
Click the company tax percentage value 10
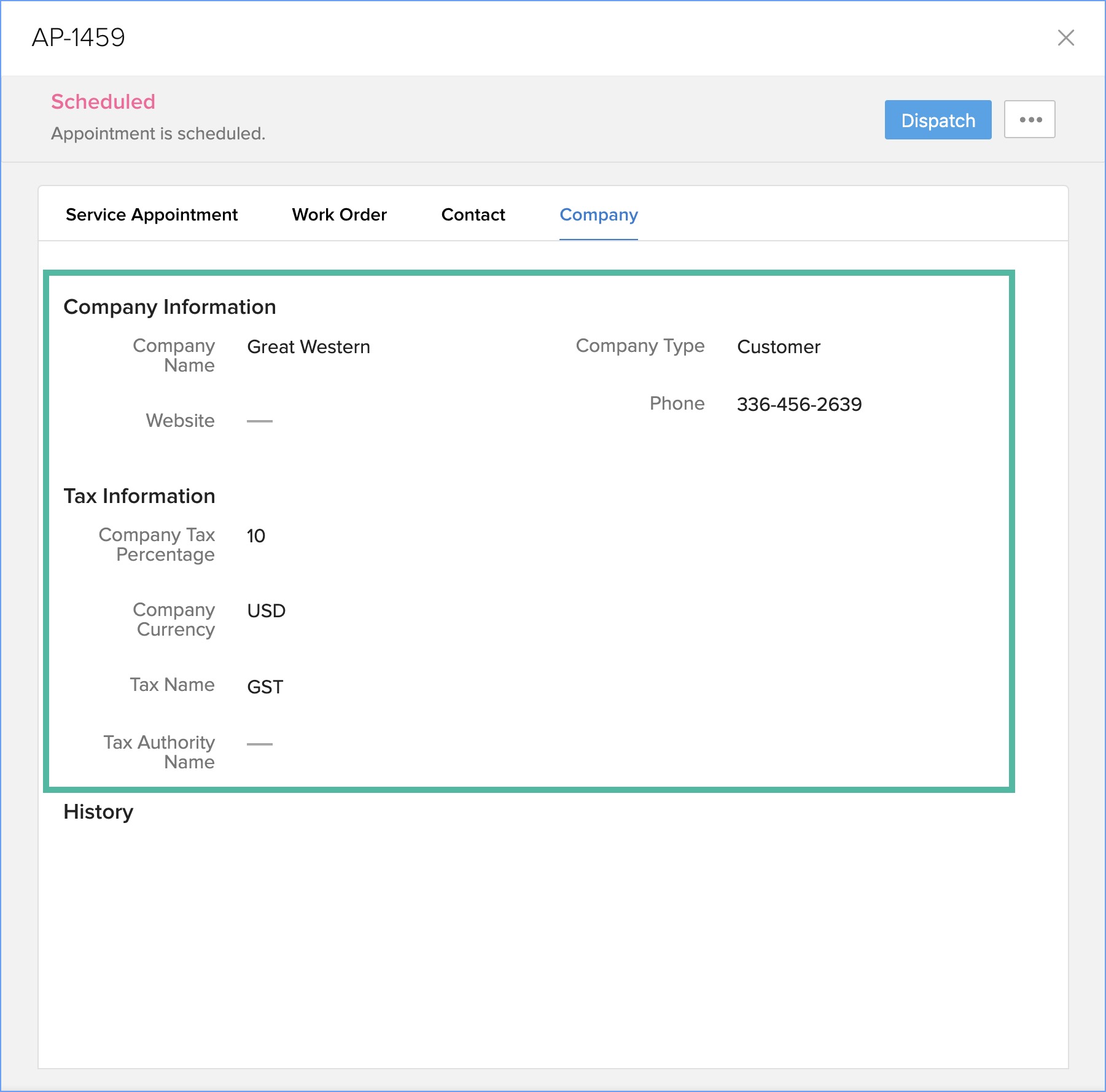pos(255,536)
